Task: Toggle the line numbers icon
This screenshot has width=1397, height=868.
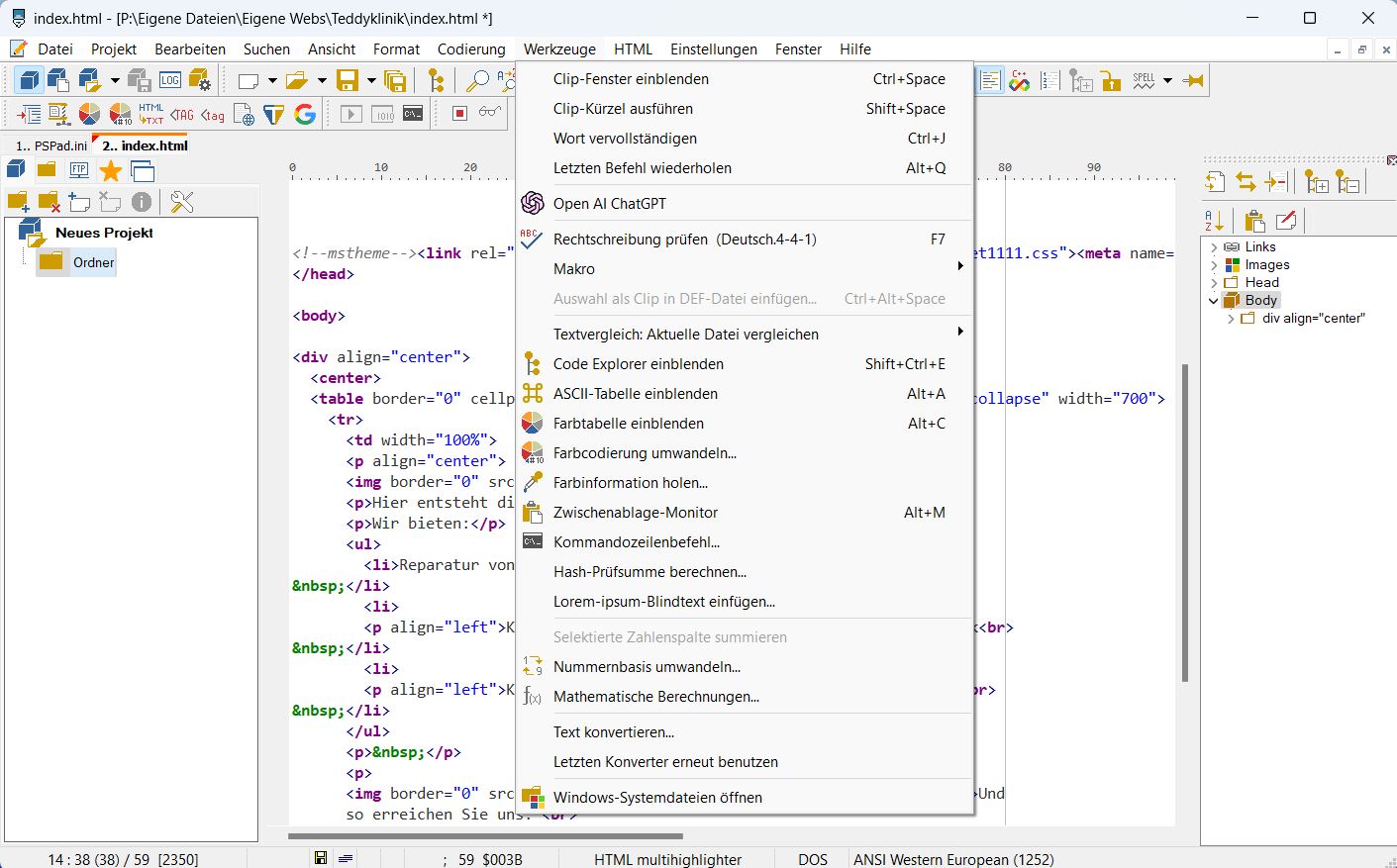Action: click(x=1050, y=81)
